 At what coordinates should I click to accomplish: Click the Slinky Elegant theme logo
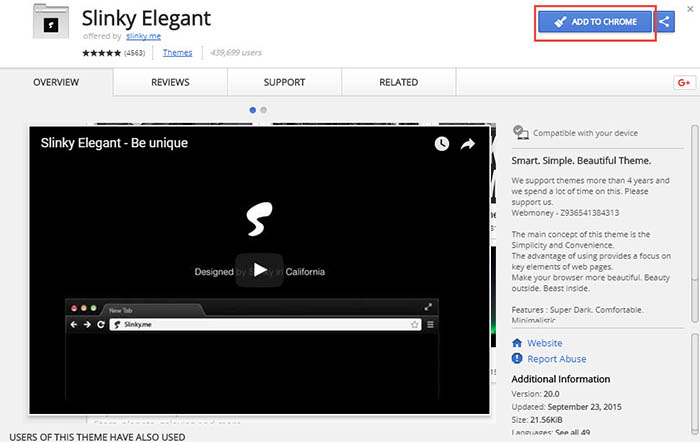point(51,21)
